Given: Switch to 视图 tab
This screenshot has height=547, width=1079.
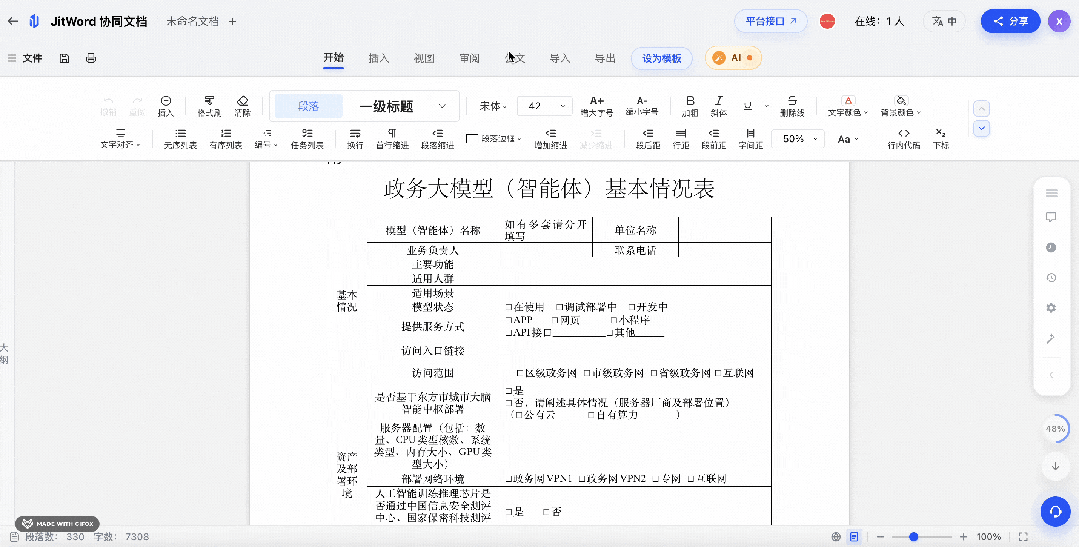Looking at the screenshot, I should 424,58.
